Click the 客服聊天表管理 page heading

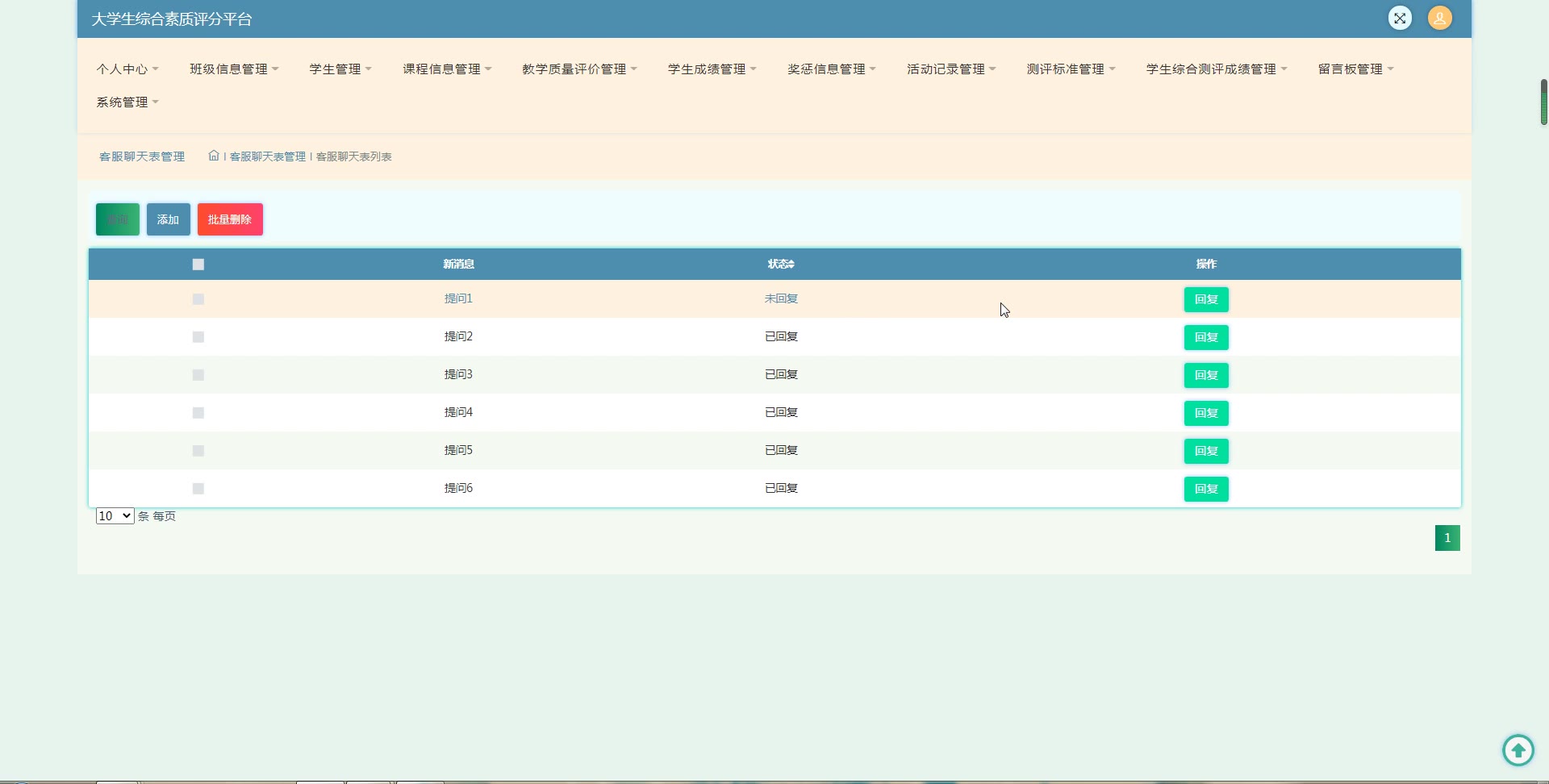click(142, 156)
